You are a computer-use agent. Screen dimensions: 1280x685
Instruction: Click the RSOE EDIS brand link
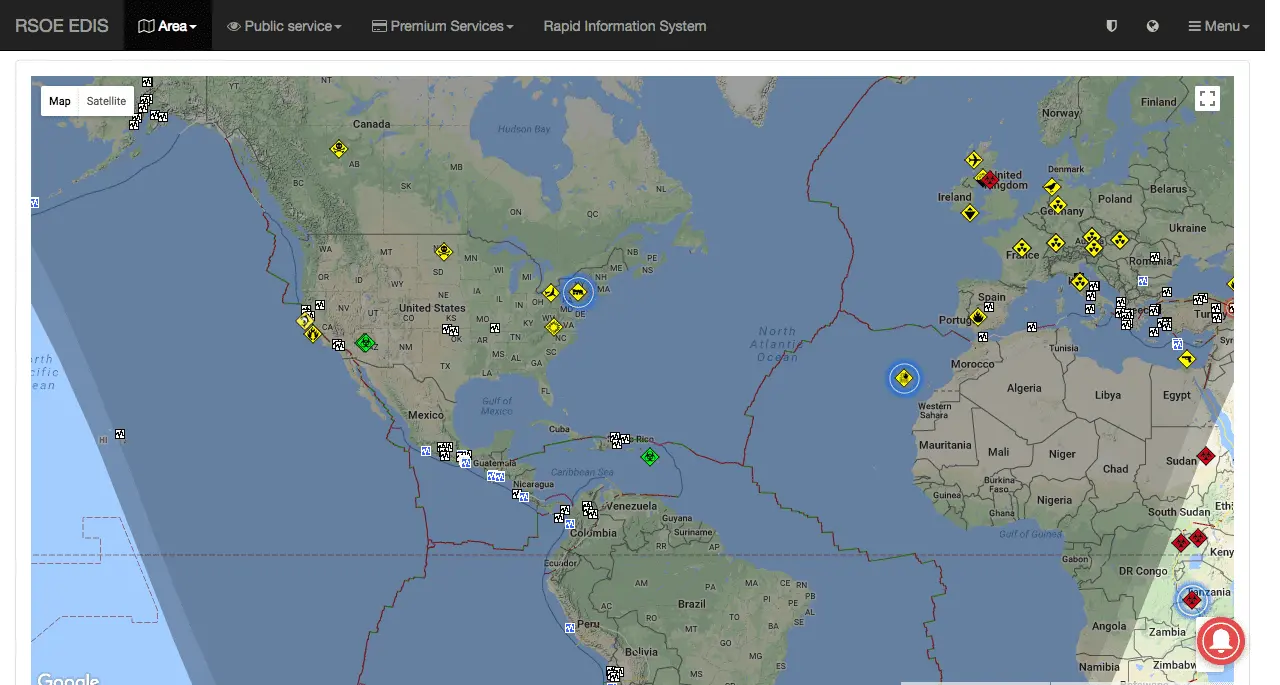coord(62,26)
